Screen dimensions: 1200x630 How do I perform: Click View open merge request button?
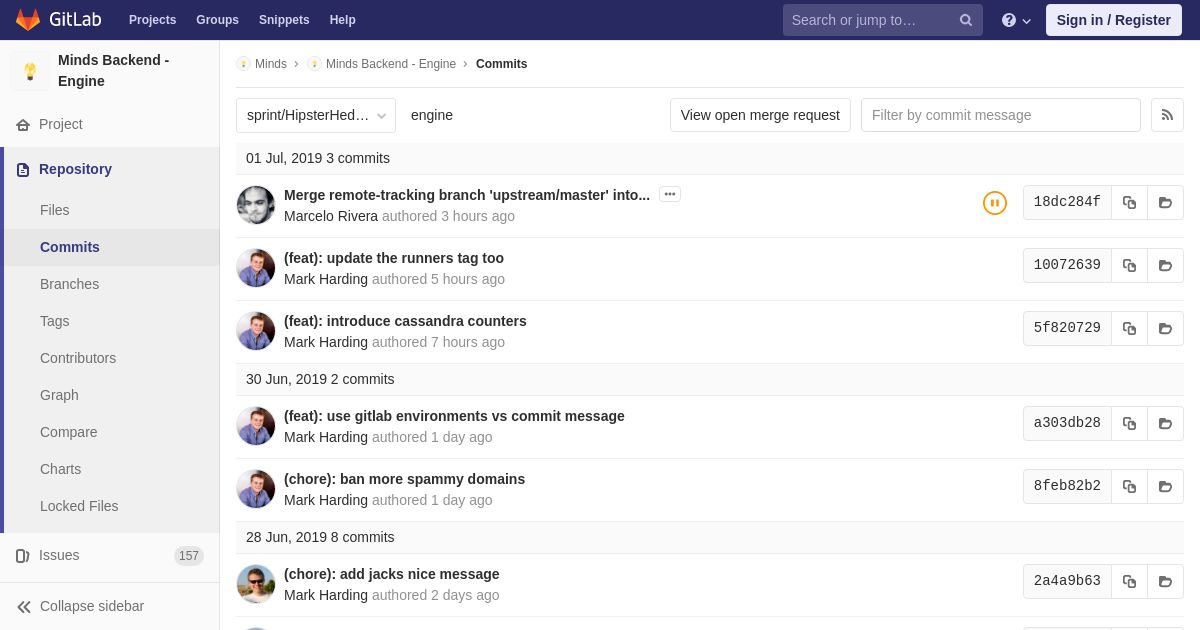tap(760, 115)
